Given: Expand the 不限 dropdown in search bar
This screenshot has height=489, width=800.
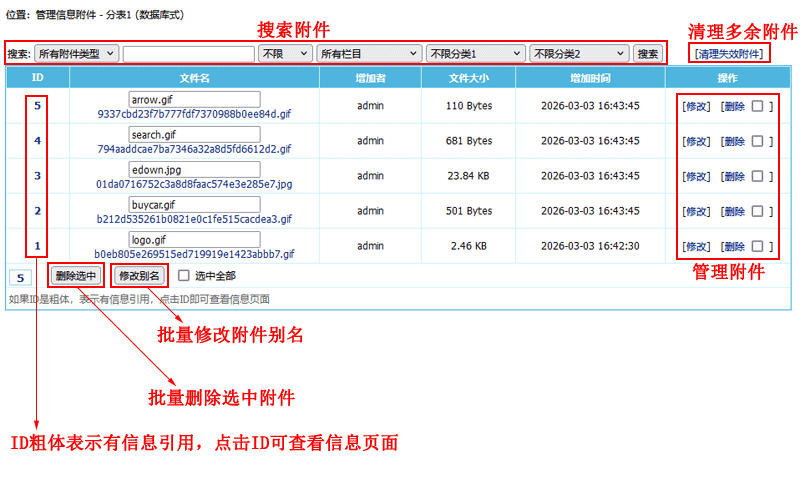Looking at the screenshot, I should point(284,53).
